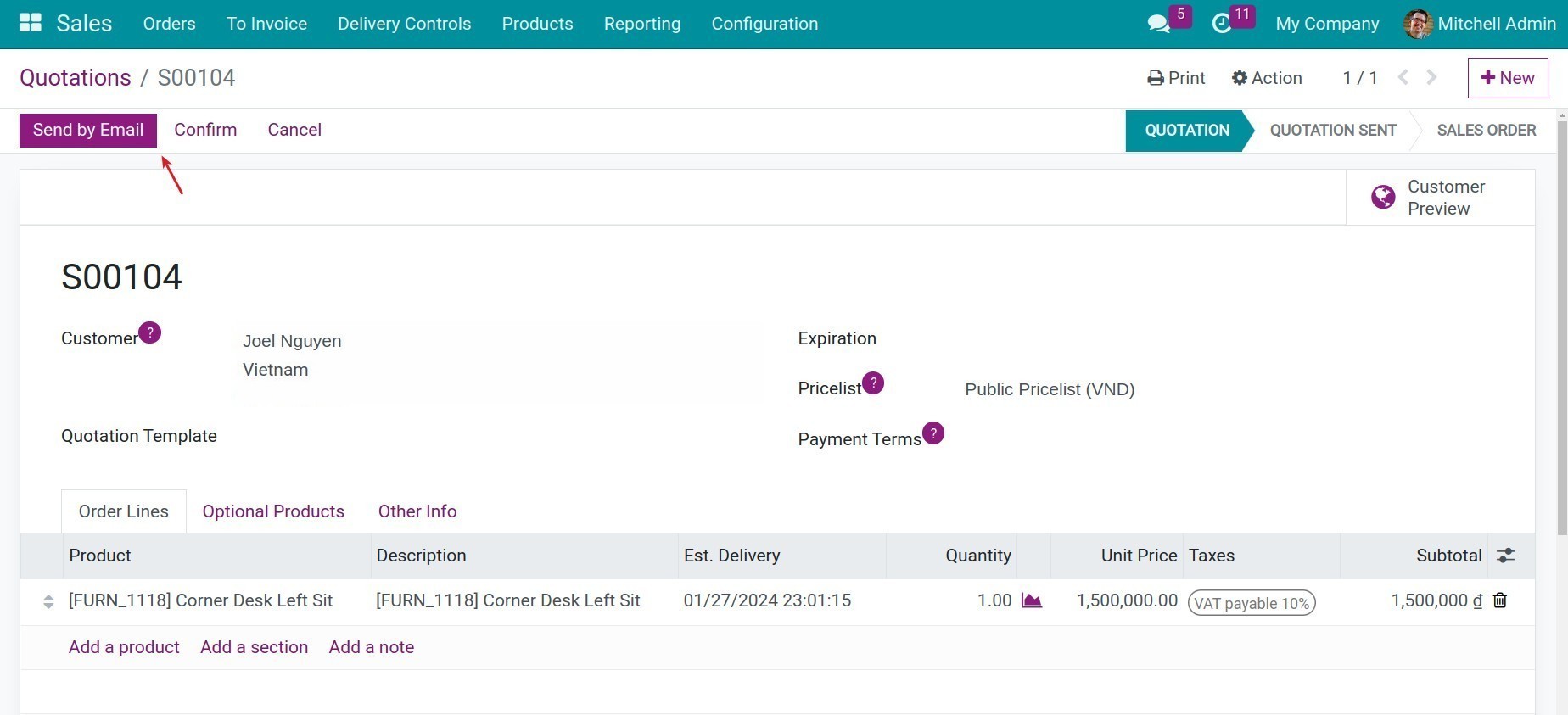Open the apps grid home menu icon
The height and width of the screenshot is (715, 1568).
31,23
